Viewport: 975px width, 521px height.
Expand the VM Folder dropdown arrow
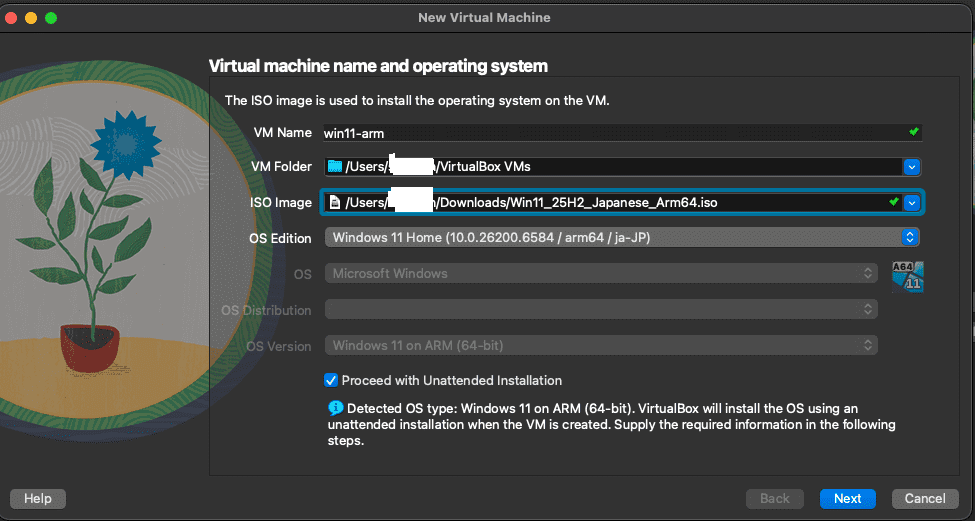[x=911, y=167]
